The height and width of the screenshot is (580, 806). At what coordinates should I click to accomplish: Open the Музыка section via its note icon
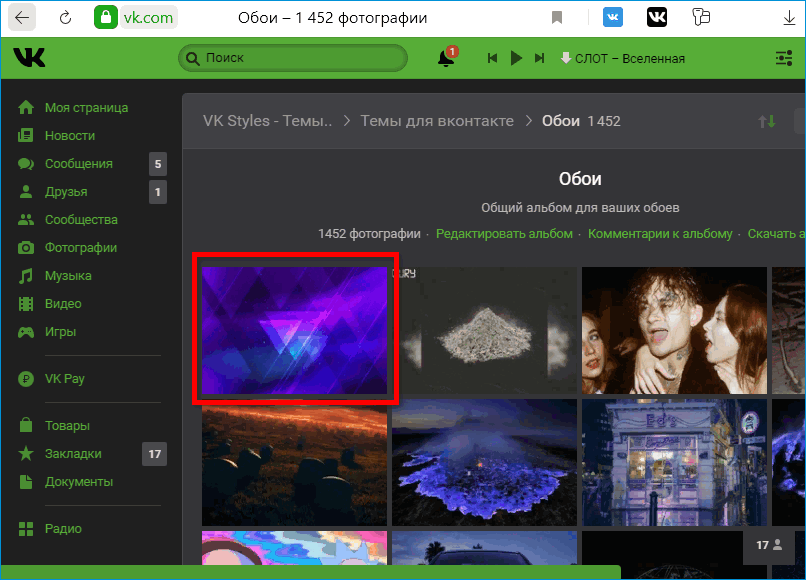click(x=25, y=275)
